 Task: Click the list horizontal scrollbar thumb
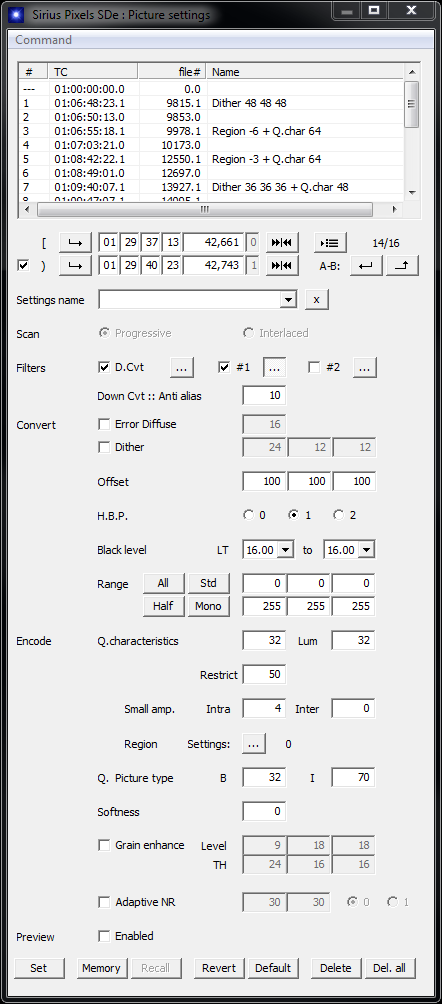coord(205,209)
